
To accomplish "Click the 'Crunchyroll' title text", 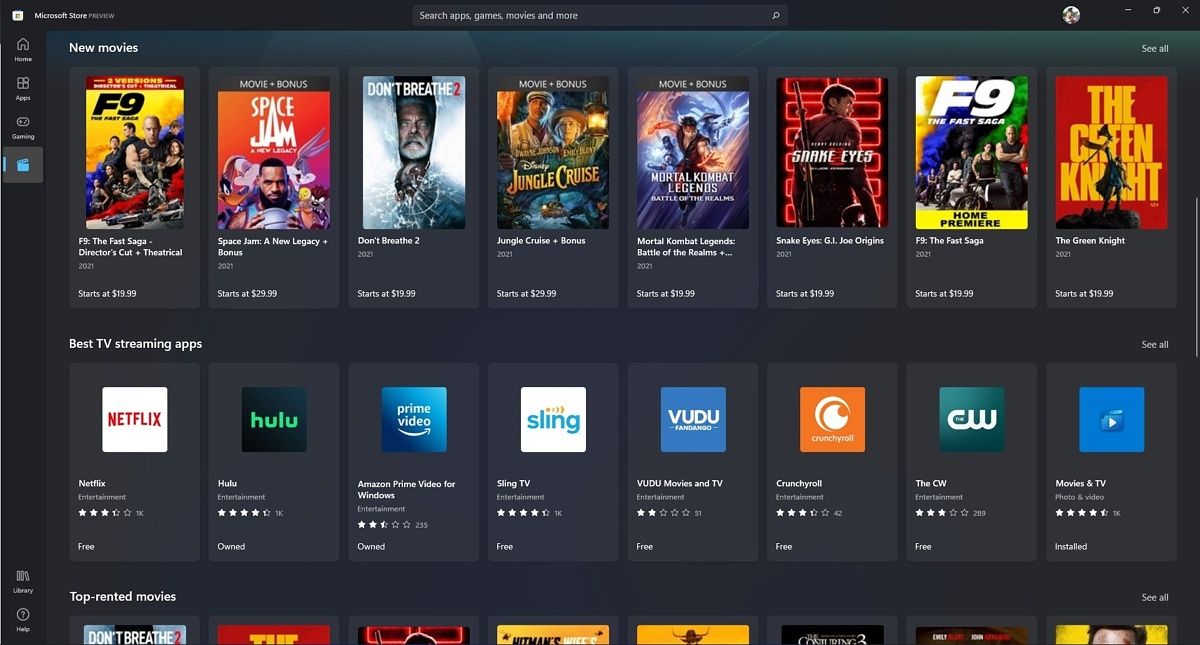I will (x=799, y=483).
